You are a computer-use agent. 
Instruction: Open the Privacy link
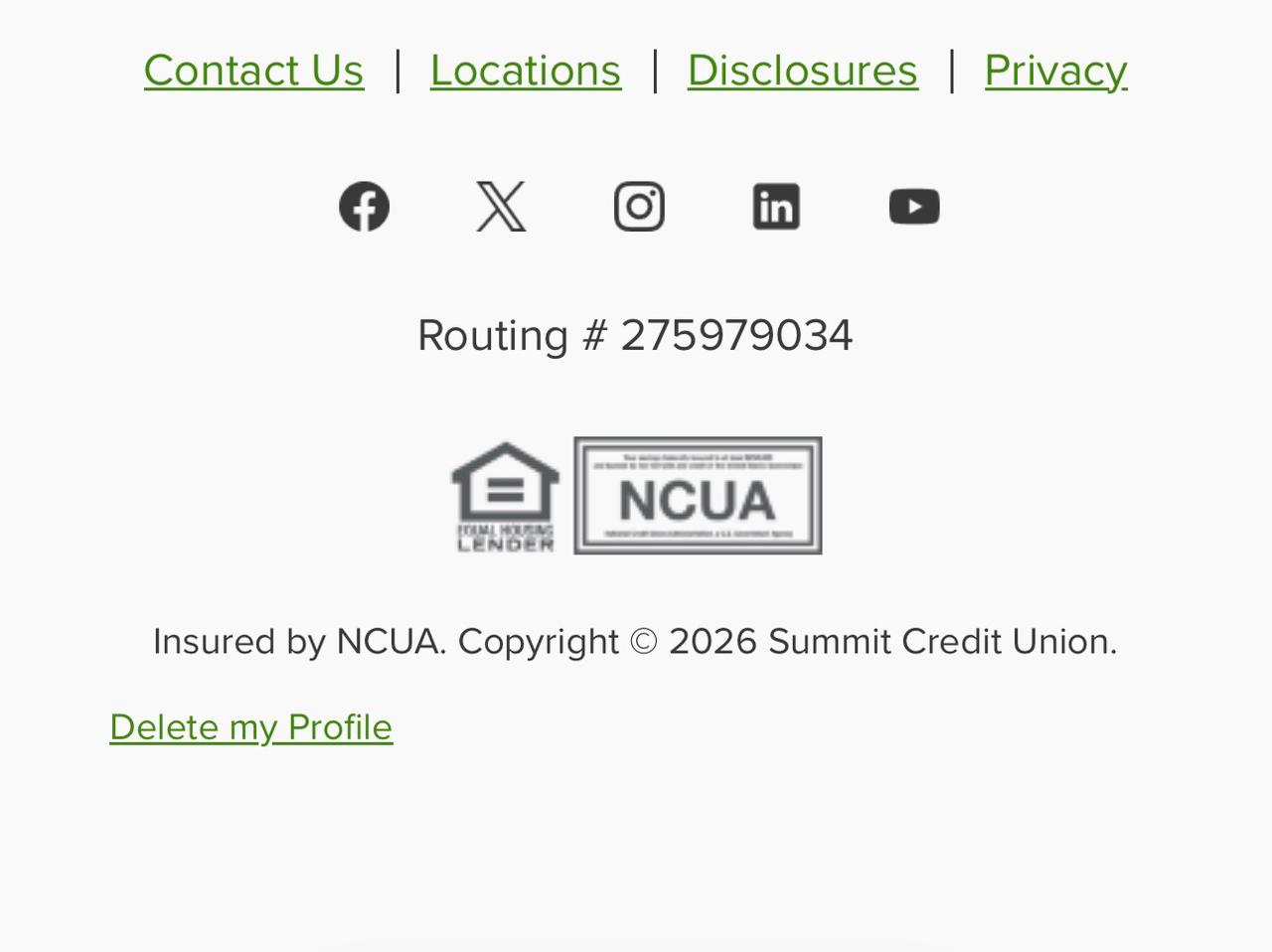(x=1055, y=71)
